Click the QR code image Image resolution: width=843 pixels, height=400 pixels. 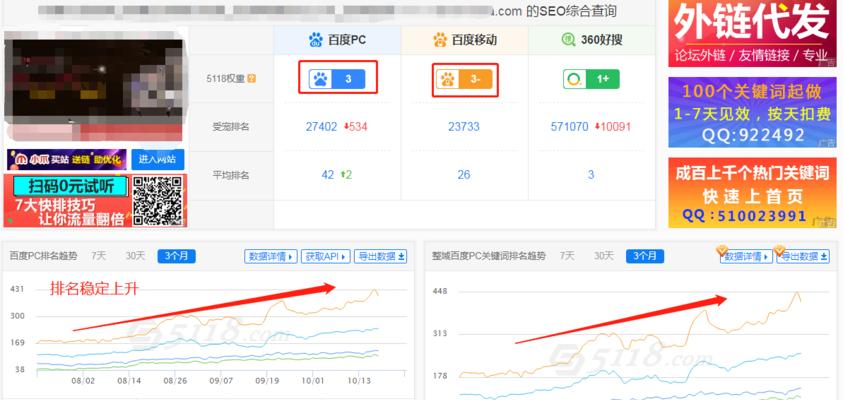point(158,201)
